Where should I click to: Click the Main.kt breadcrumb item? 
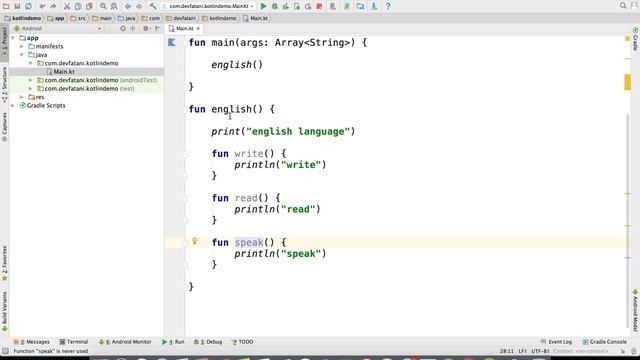[256, 18]
